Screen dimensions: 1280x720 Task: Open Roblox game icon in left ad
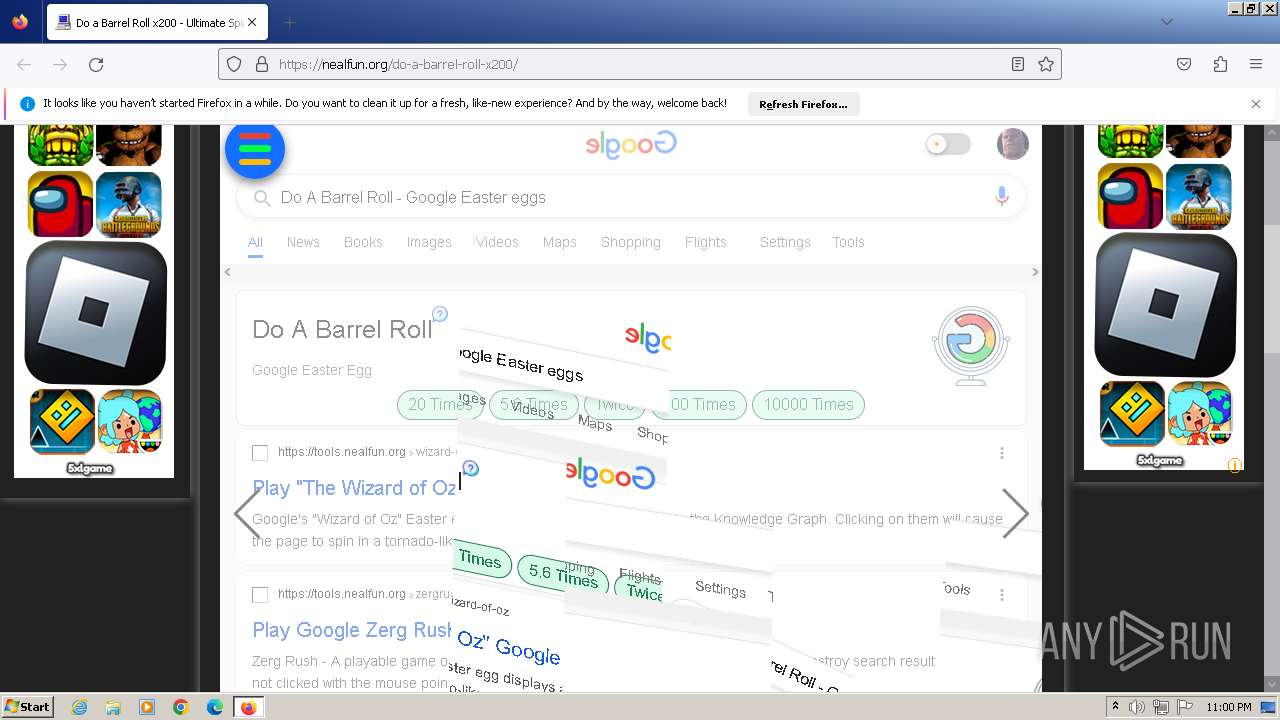point(95,312)
